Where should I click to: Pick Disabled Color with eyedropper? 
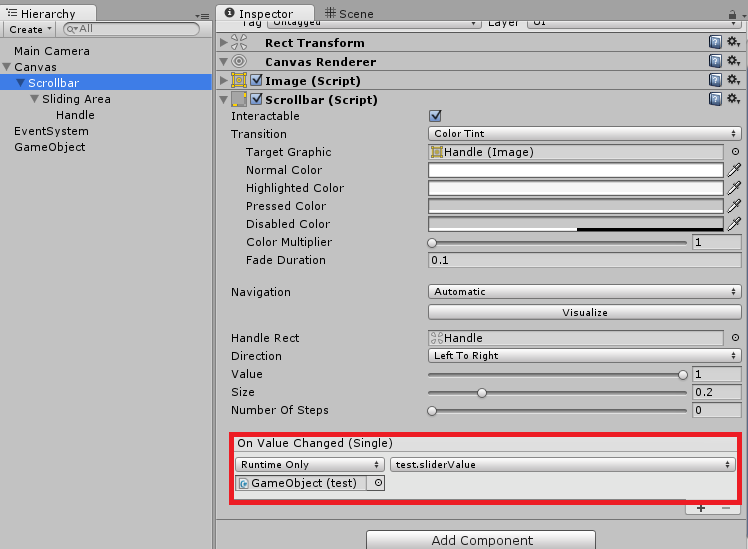tap(734, 224)
